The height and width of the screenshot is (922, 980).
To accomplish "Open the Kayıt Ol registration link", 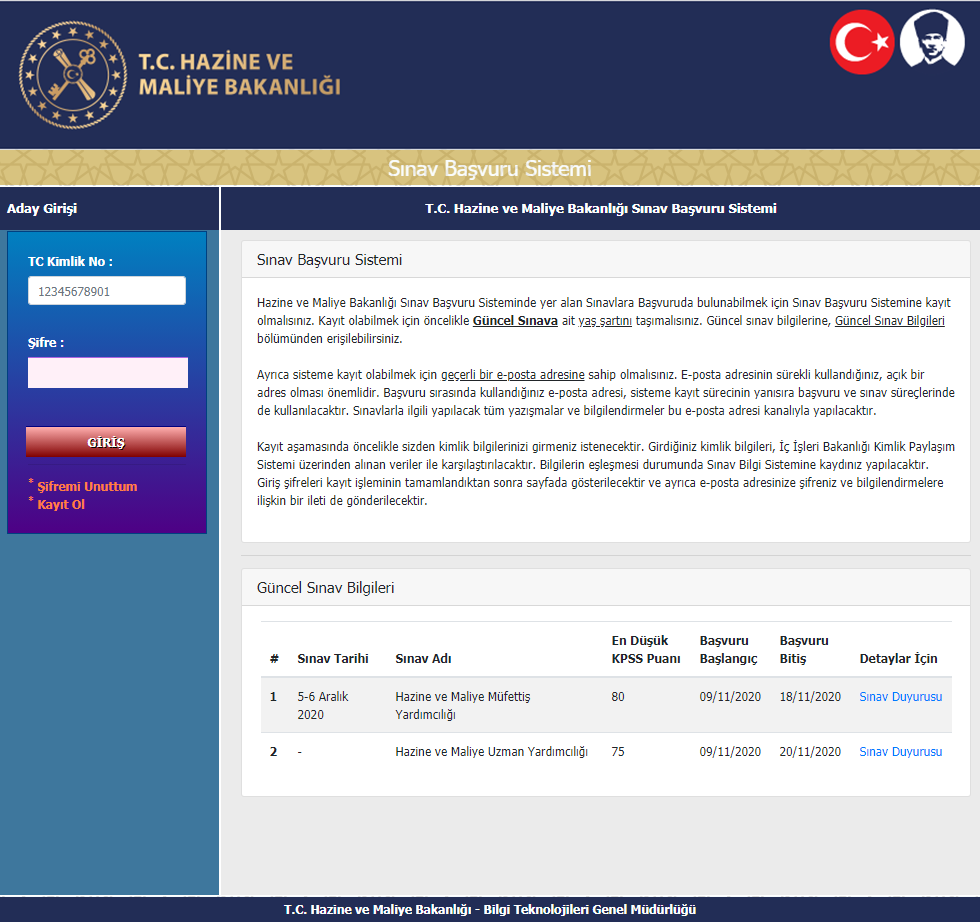I will (x=61, y=504).
